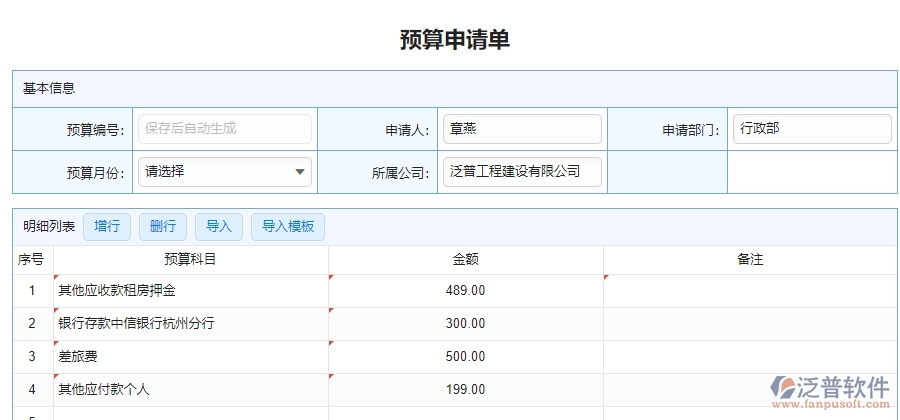The image size is (900, 420).
Task: Click the 导入 import button
Action: [219, 227]
